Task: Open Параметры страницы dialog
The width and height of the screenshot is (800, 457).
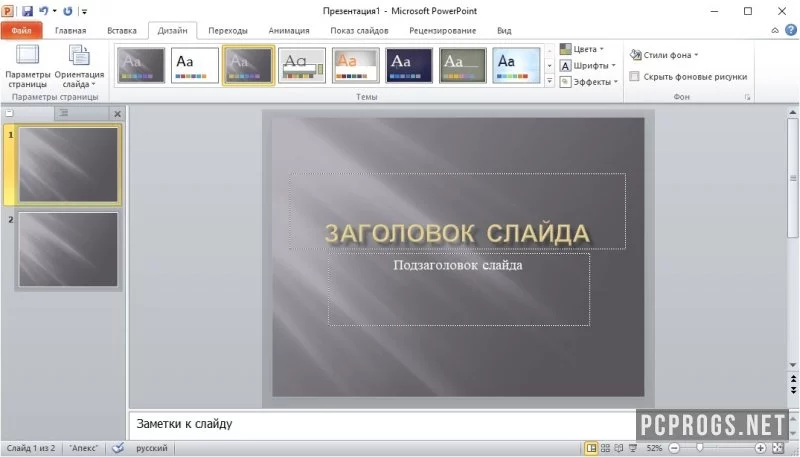Action: pos(28,66)
